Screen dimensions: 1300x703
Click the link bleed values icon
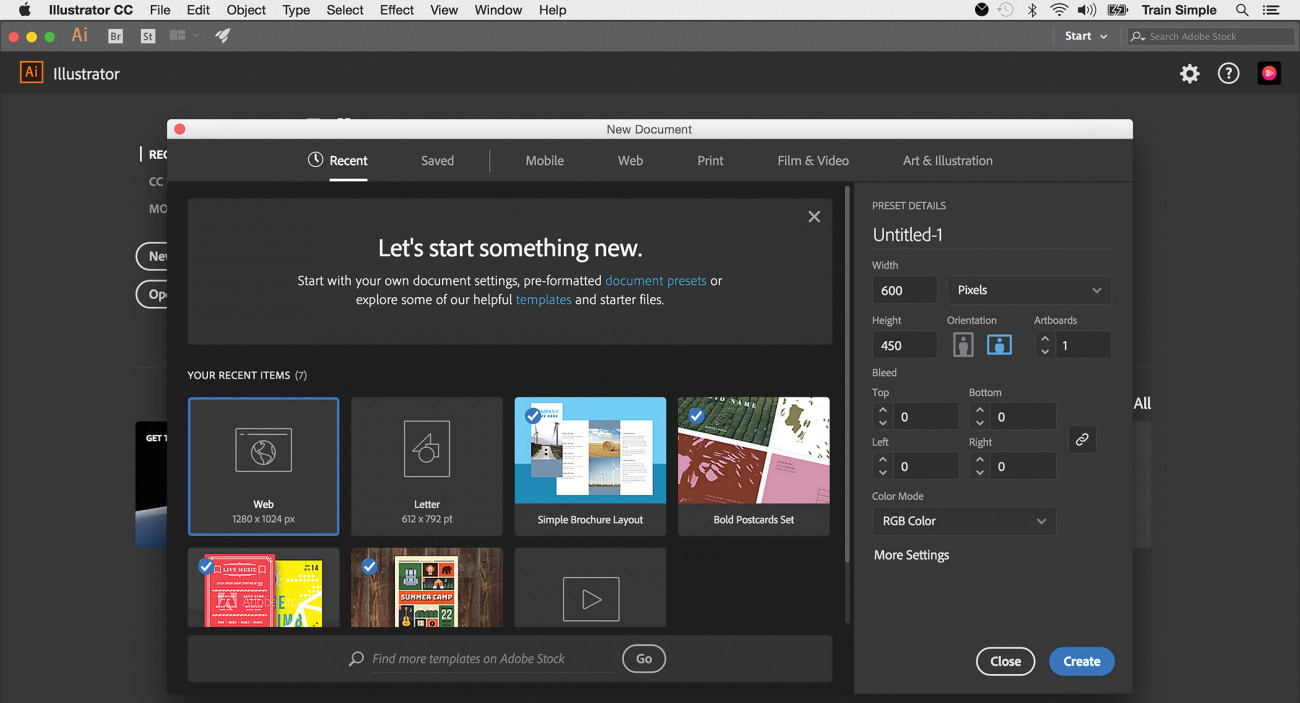click(x=1082, y=440)
